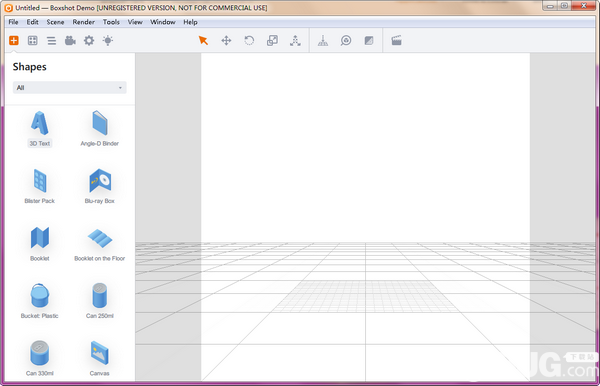Add the Can 250ml shape
The image size is (600, 386).
pos(99,301)
